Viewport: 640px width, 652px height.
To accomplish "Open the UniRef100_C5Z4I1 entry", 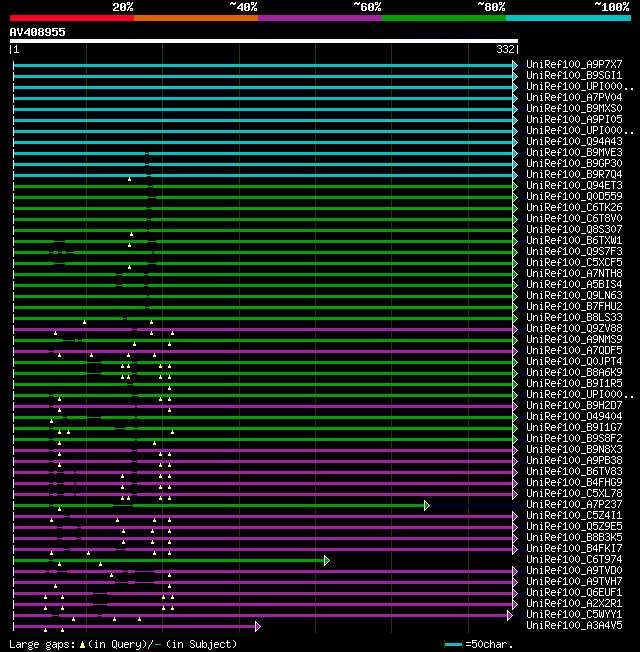I will coord(574,516).
